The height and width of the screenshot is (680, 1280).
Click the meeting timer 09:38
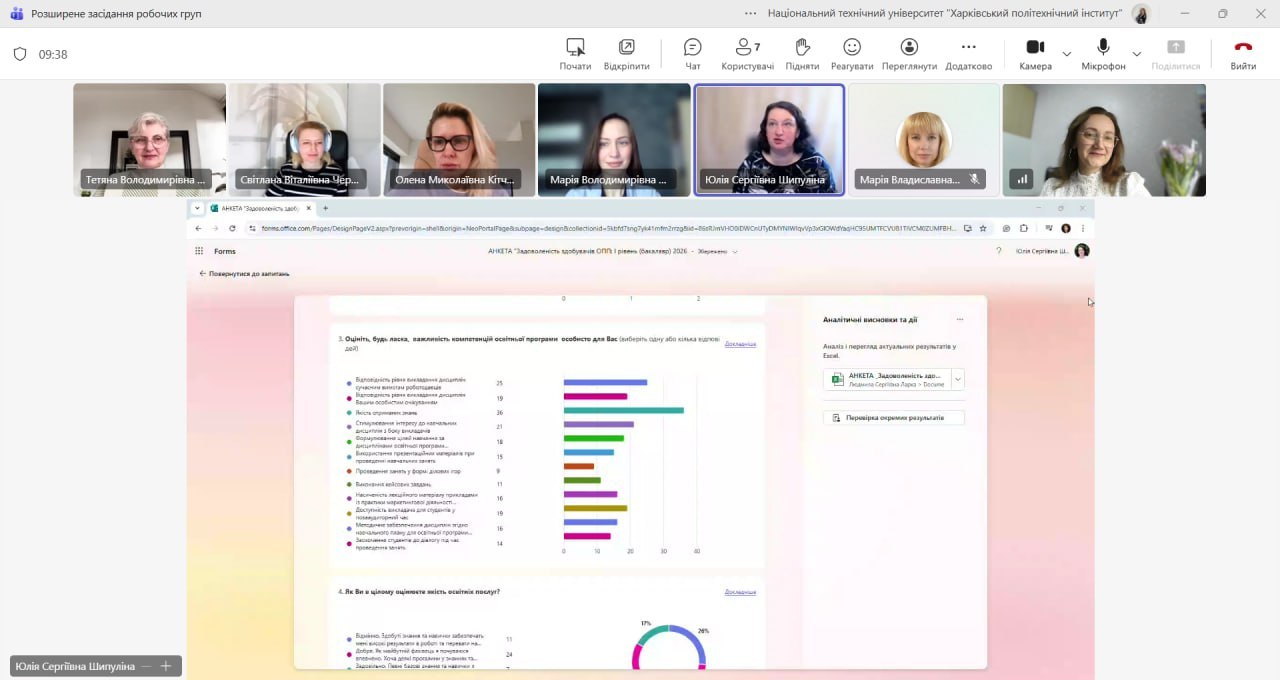(53, 54)
